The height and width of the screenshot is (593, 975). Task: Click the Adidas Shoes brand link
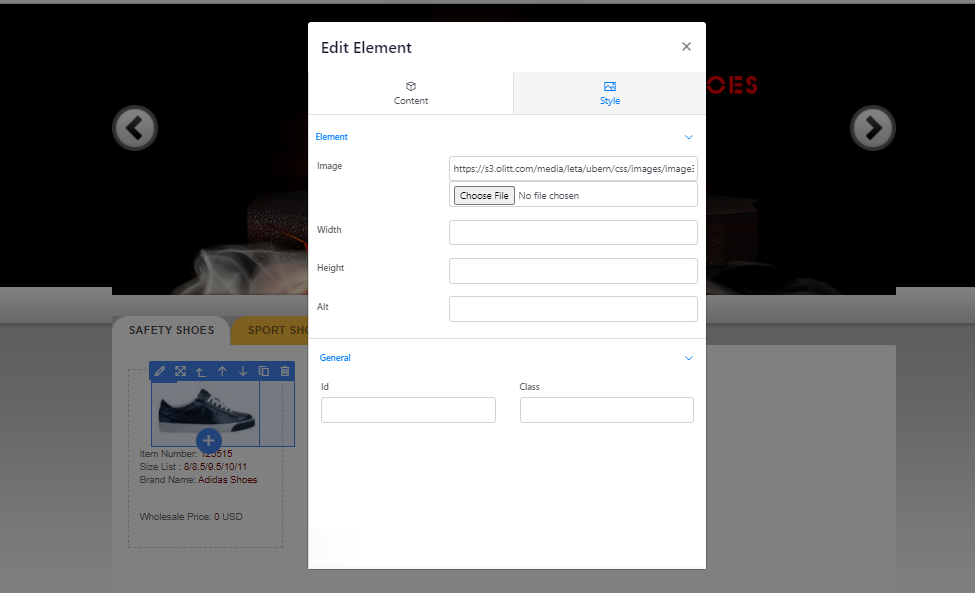(228, 480)
